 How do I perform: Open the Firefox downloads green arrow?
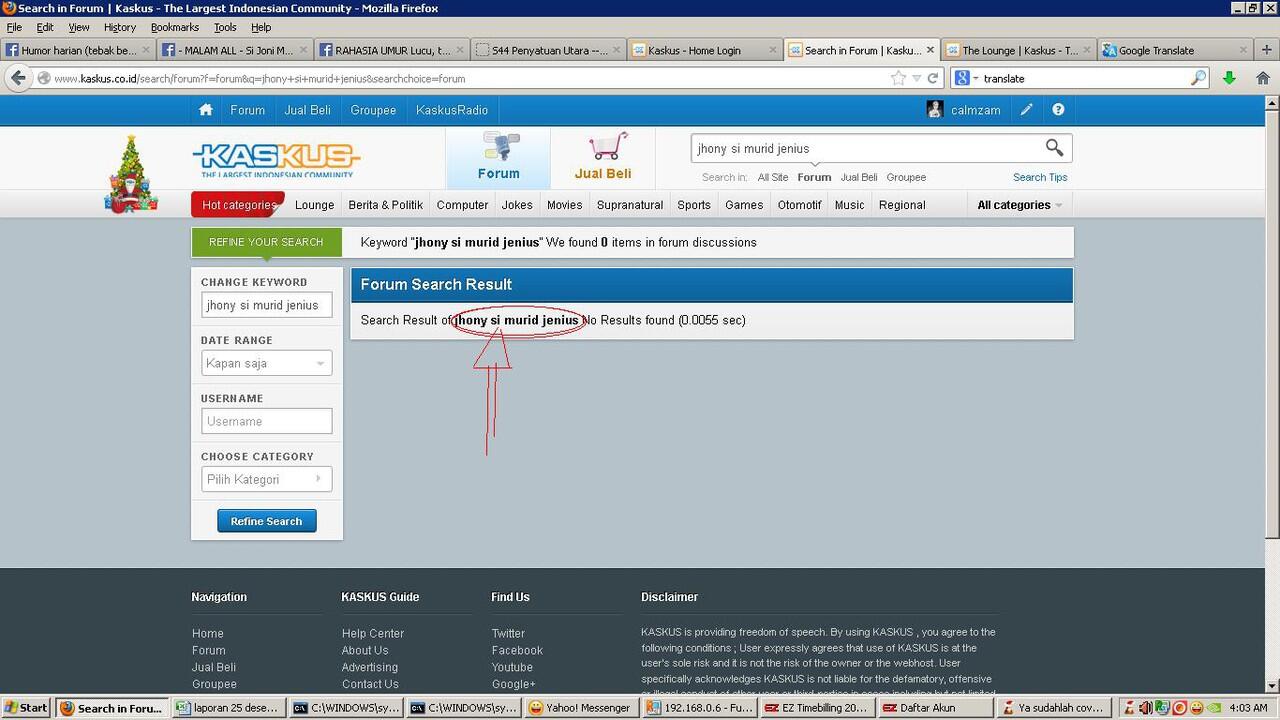pyautogui.click(x=1229, y=78)
